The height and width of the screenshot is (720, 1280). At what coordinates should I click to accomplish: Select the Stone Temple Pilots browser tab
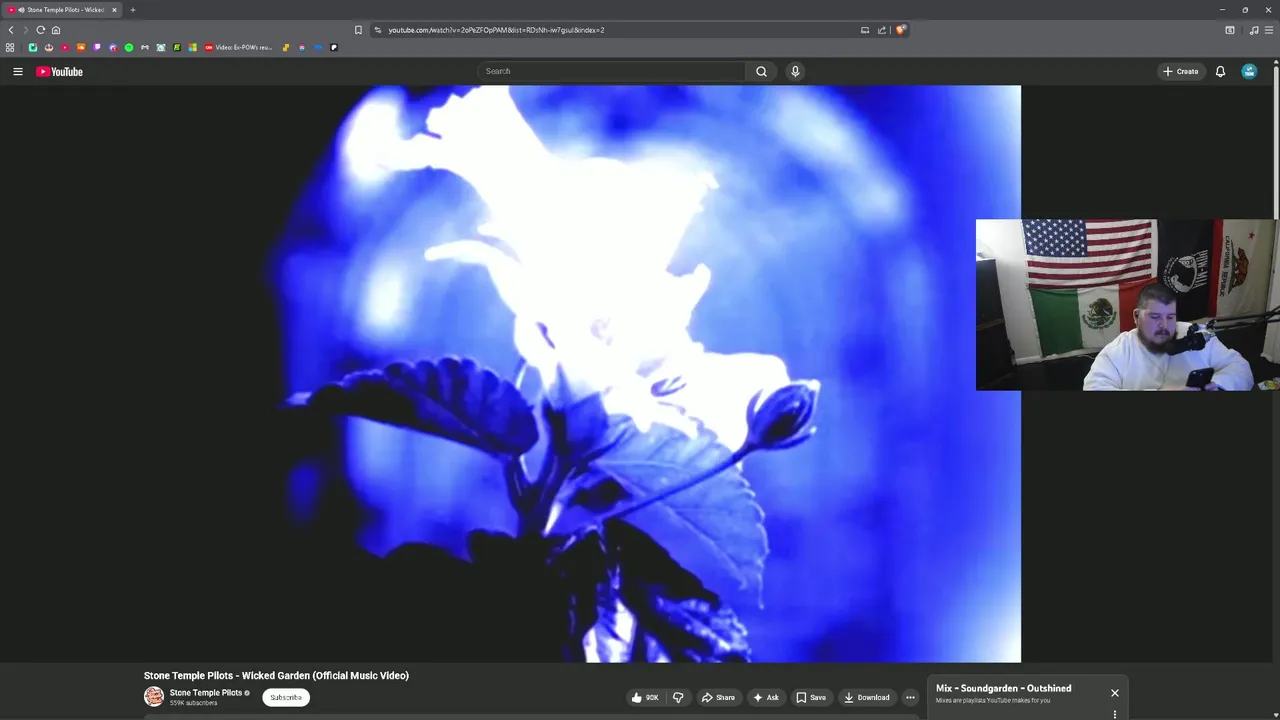coord(61,10)
